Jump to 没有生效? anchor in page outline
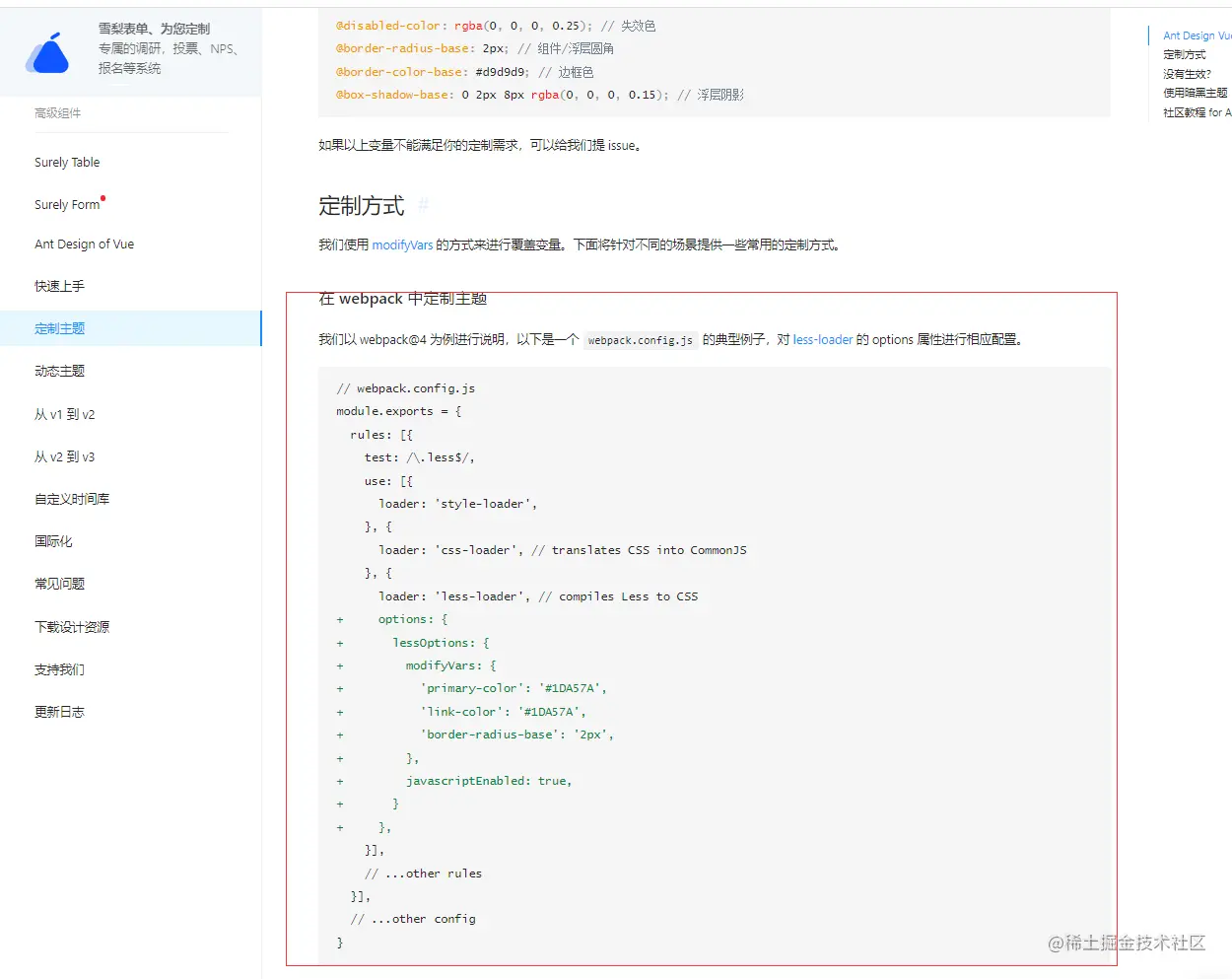Image resolution: width=1232 pixels, height=979 pixels. tap(1187, 74)
